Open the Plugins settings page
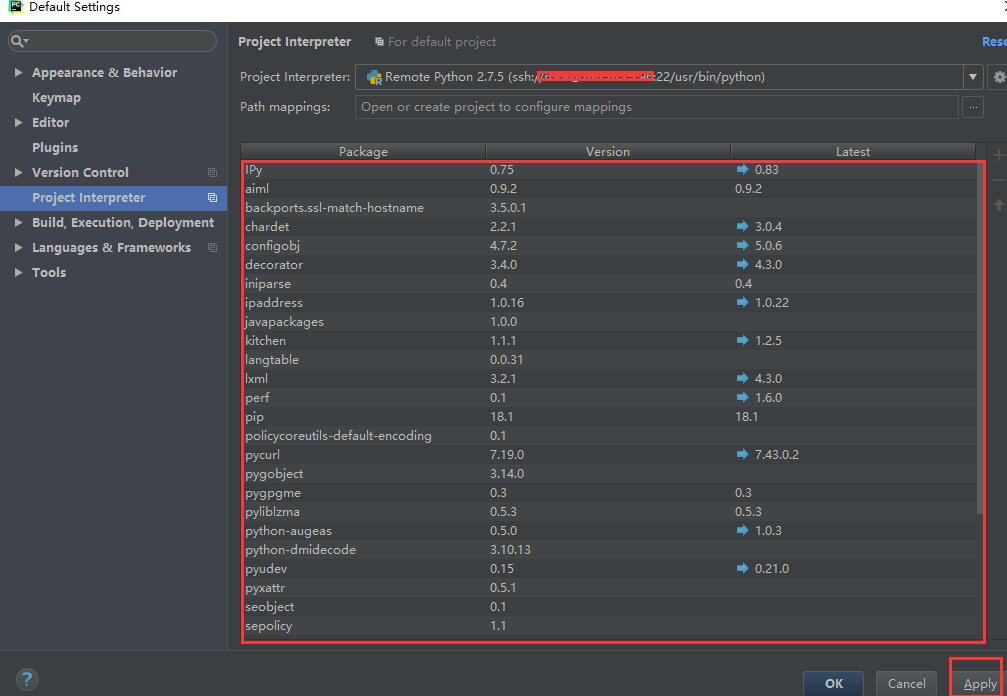1007x696 pixels. point(55,148)
